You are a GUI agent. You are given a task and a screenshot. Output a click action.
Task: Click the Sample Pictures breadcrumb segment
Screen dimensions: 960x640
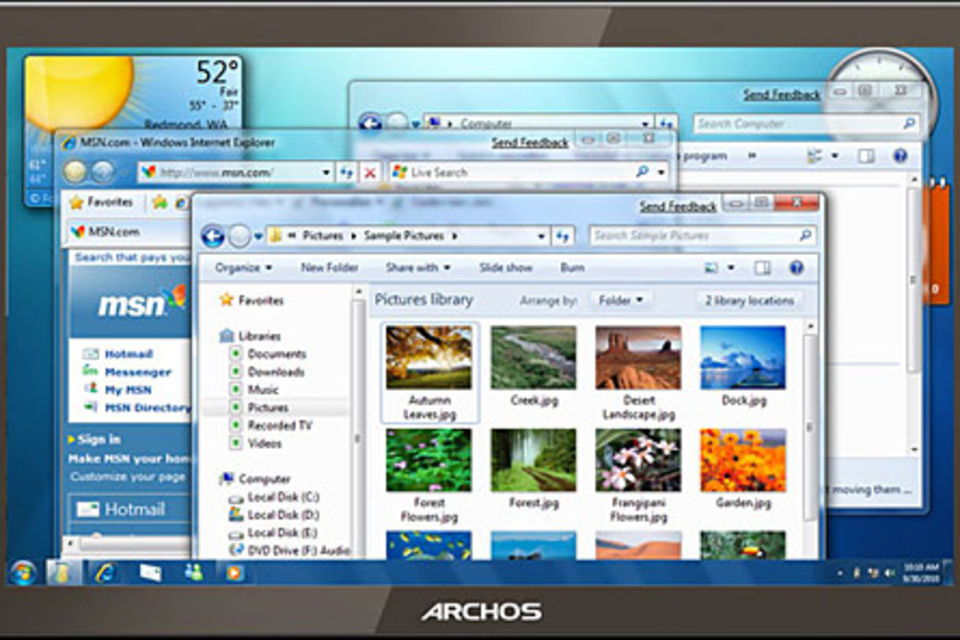point(403,236)
